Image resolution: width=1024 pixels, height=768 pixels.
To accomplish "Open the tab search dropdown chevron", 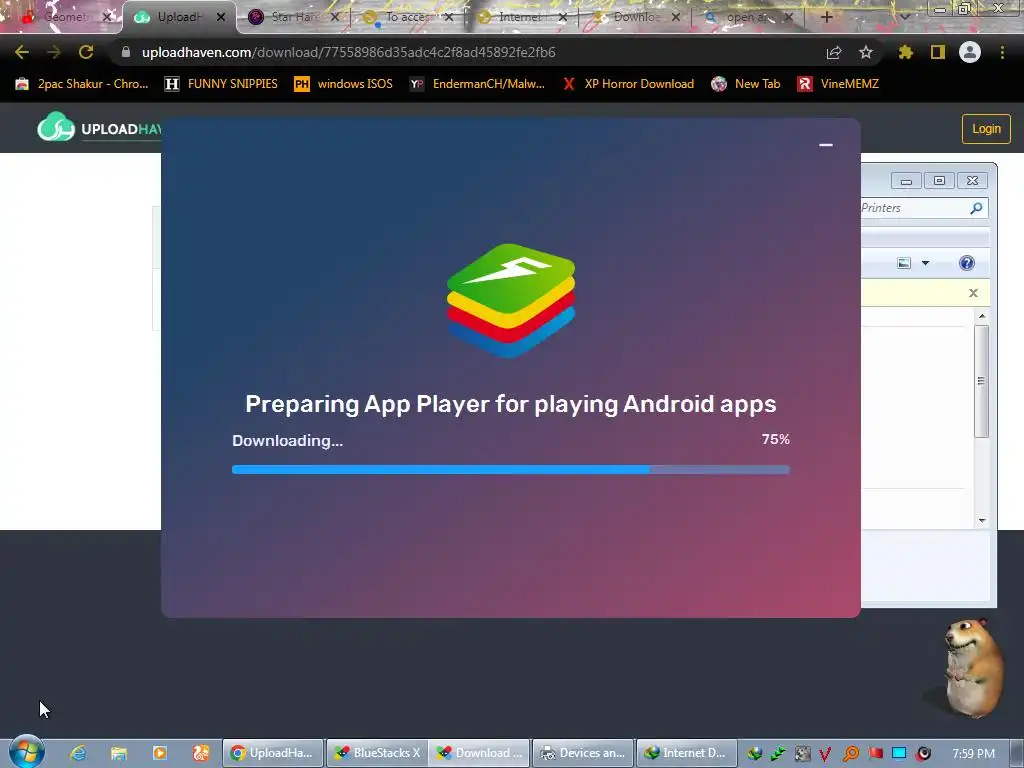I will click(905, 17).
